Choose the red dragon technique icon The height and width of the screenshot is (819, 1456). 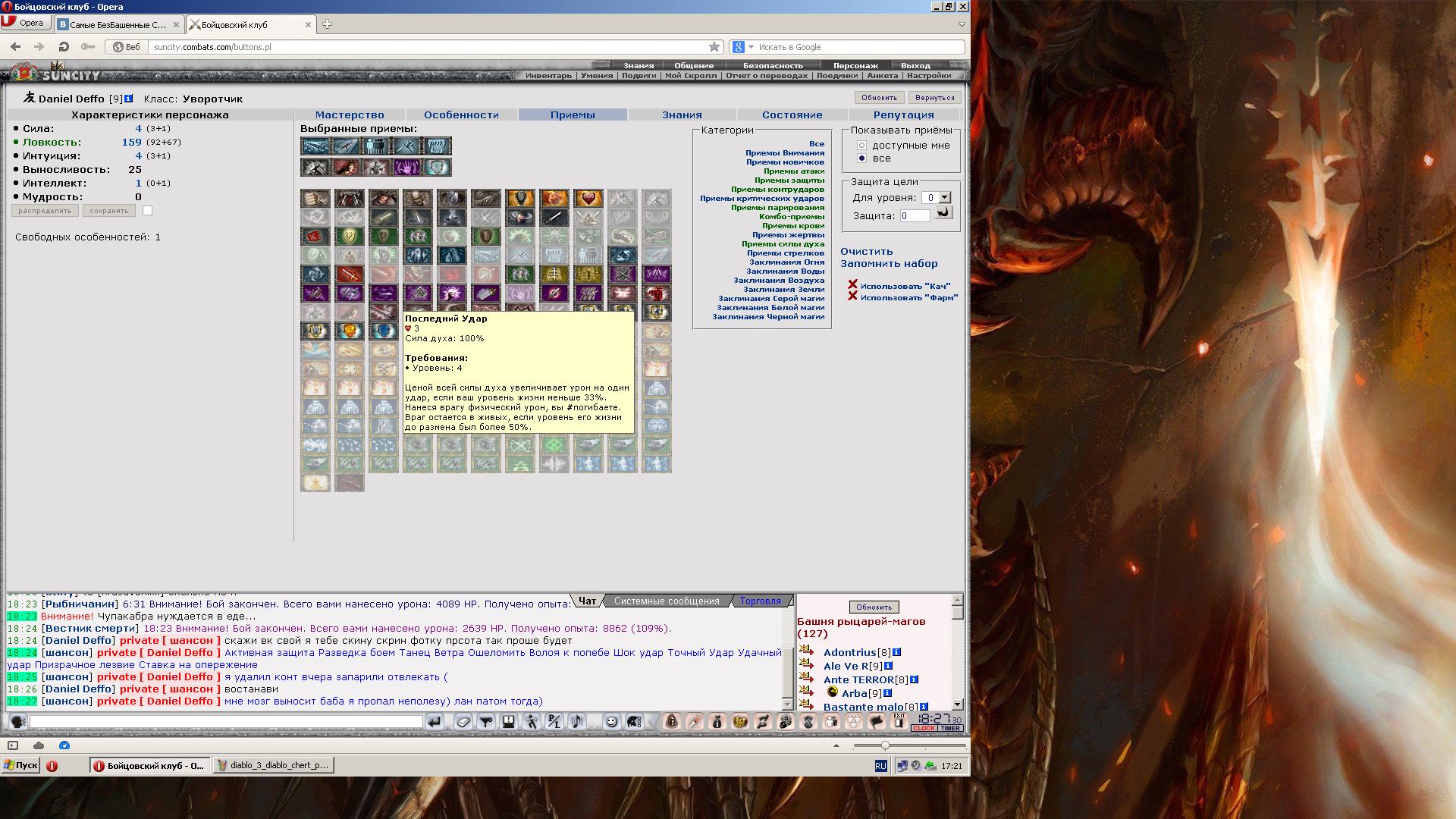pos(656,293)
